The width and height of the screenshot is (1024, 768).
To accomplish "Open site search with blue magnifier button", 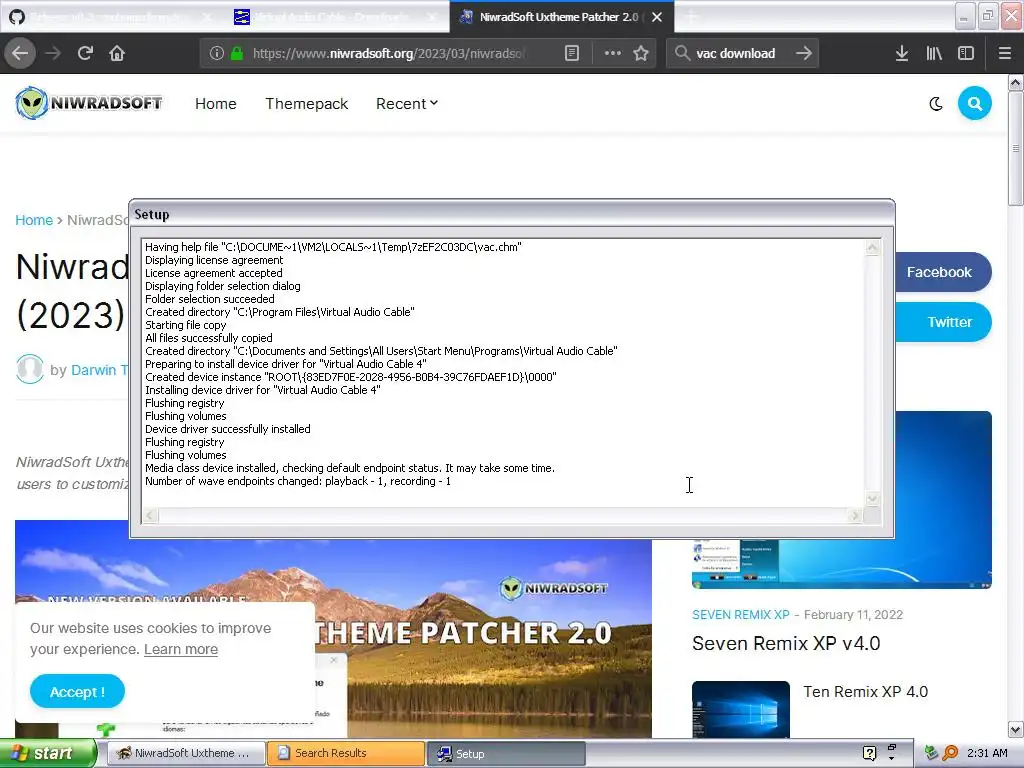I will point(974,103).
